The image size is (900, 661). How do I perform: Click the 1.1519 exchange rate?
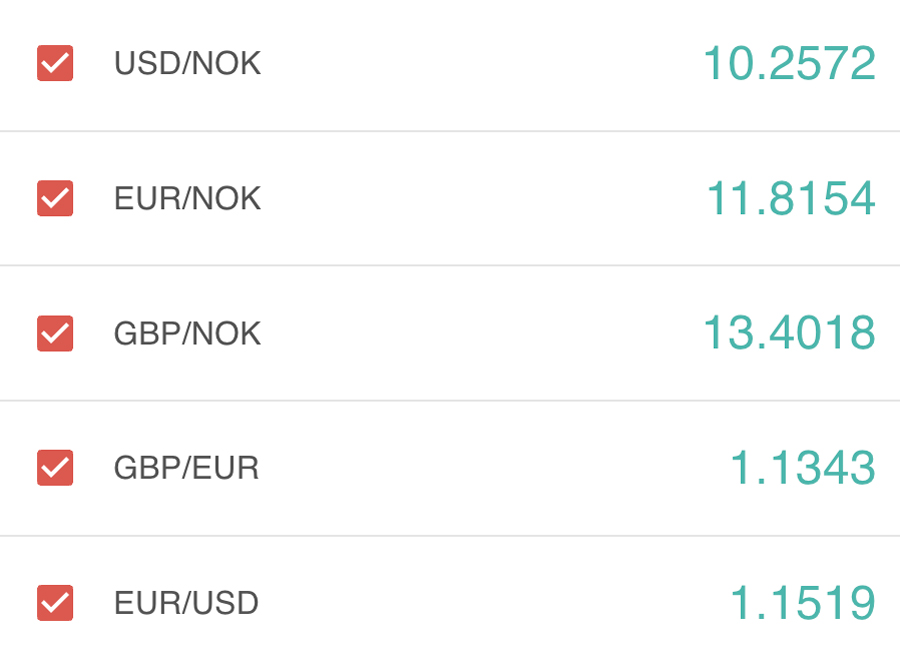[802, 603]
